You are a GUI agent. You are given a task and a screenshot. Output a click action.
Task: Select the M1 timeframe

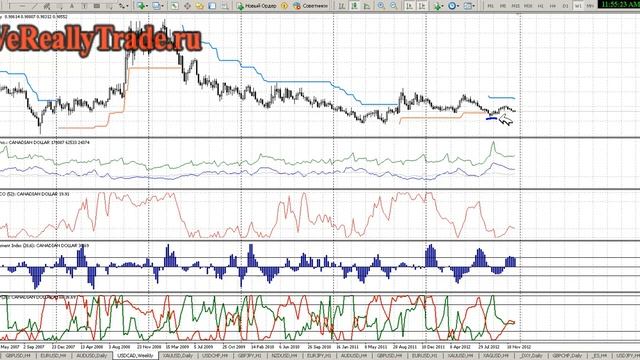coord(491,6)
